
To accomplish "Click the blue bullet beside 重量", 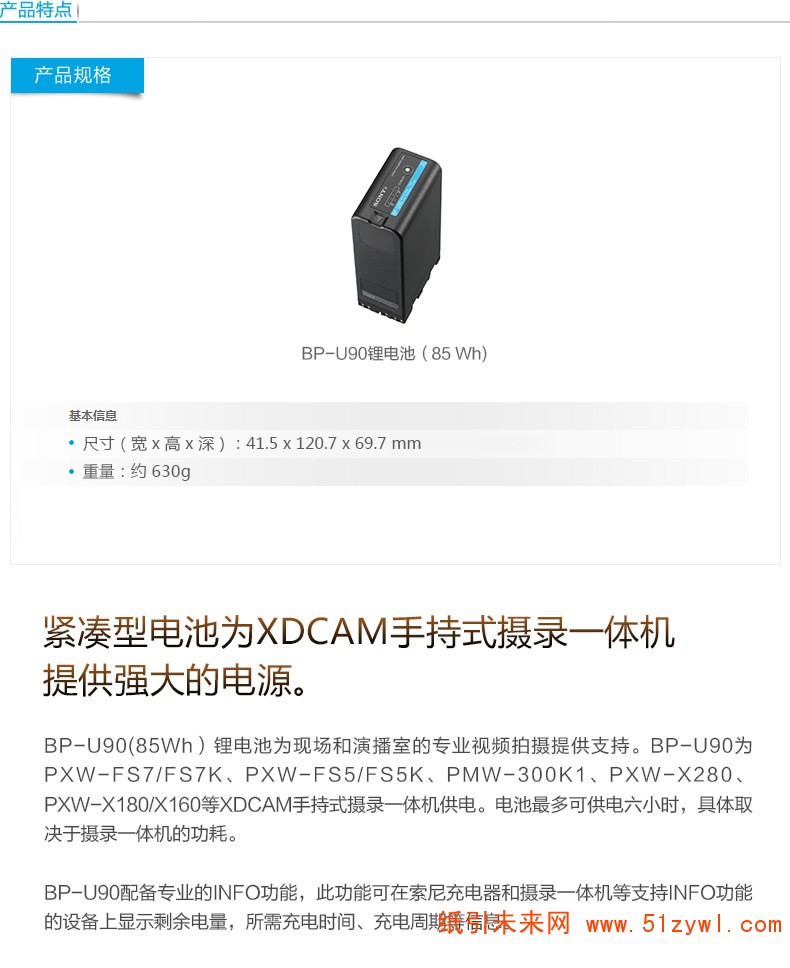I will click(72, 471).
